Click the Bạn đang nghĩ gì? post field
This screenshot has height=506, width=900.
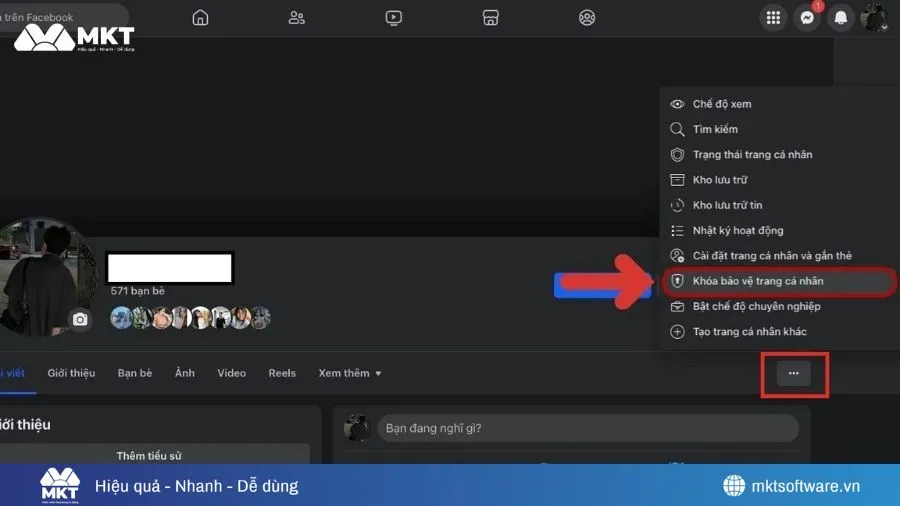click(588, 428)
